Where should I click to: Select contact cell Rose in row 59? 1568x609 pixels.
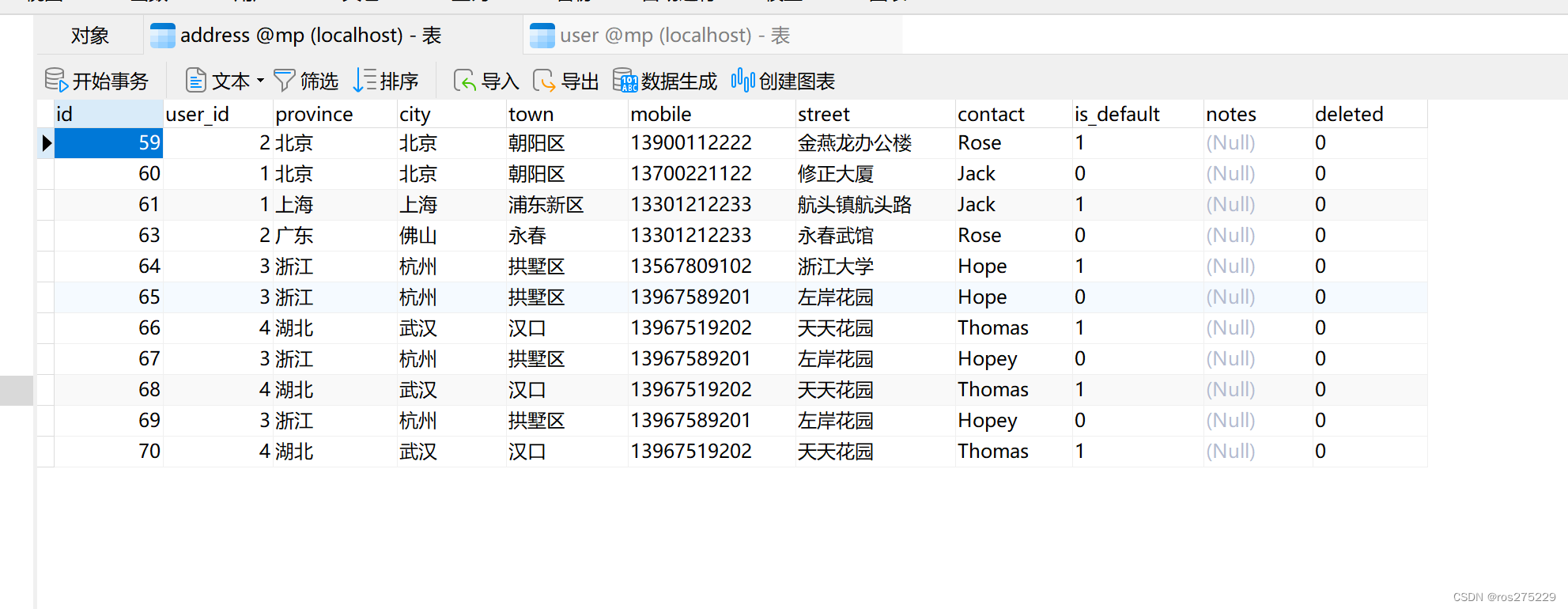point(1014,143)
